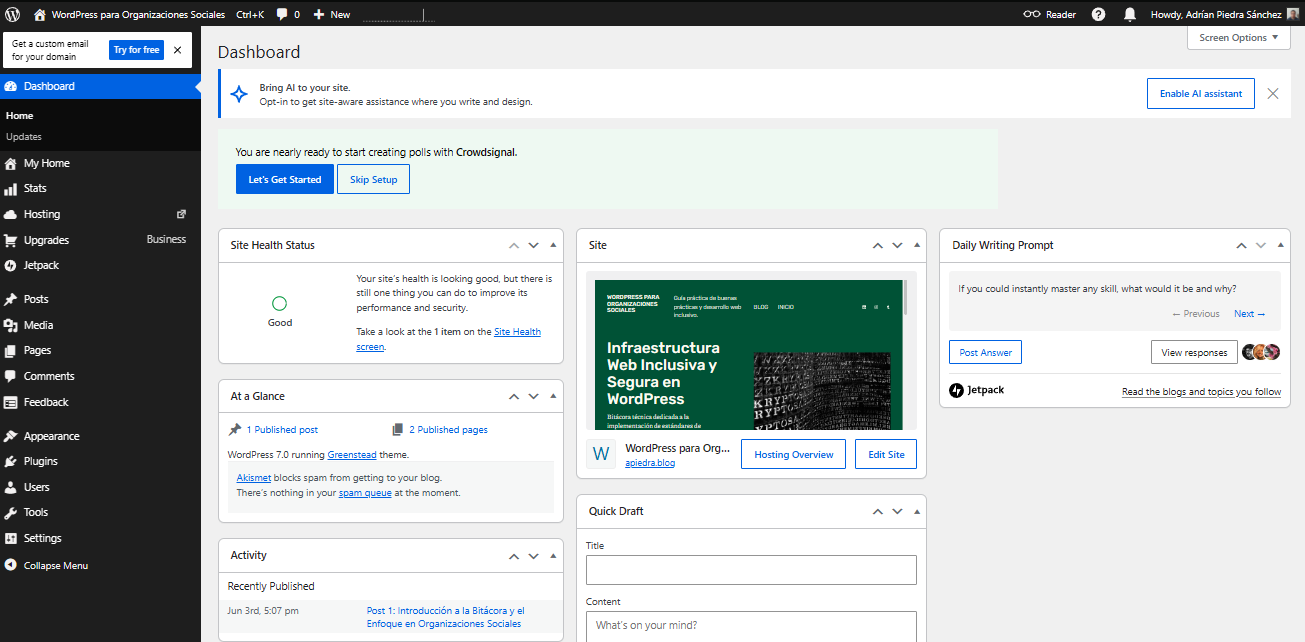This screenshot has height=642, width=1305.
Task: Click the Plugins plug icon in sidebar
Action: click(11, 461)
